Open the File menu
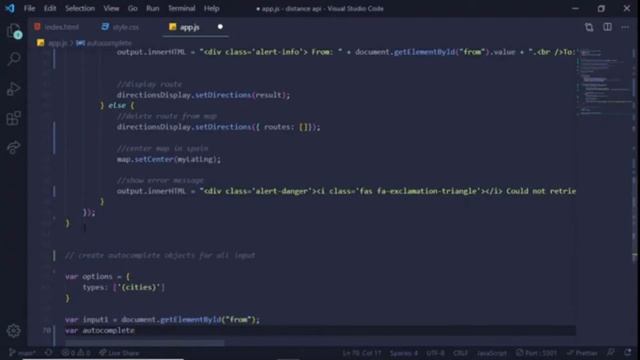 coord(29,8)
